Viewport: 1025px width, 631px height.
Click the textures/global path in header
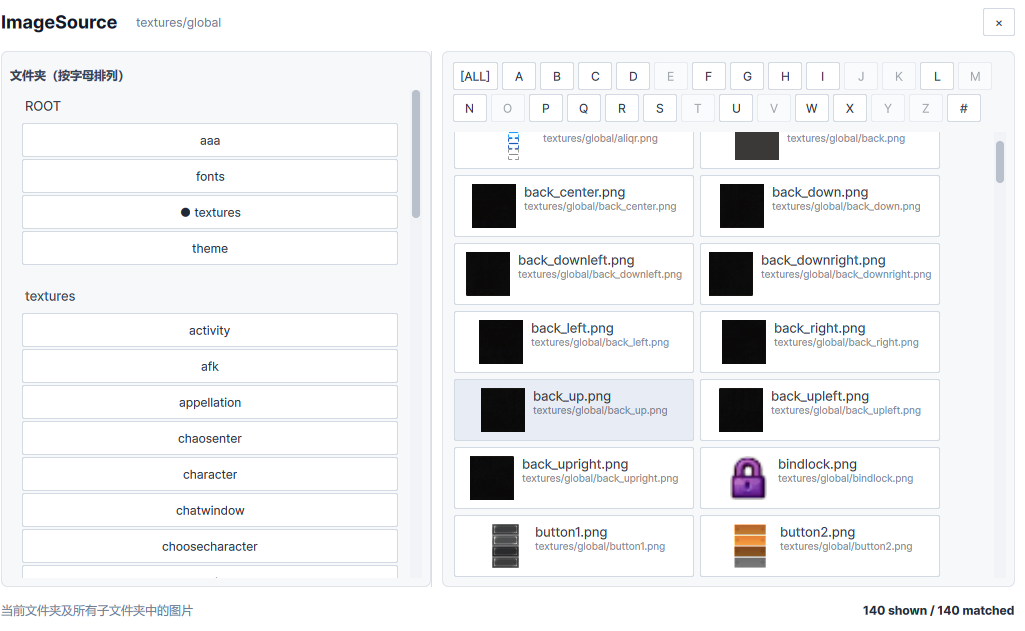click(x=178, y=23)
